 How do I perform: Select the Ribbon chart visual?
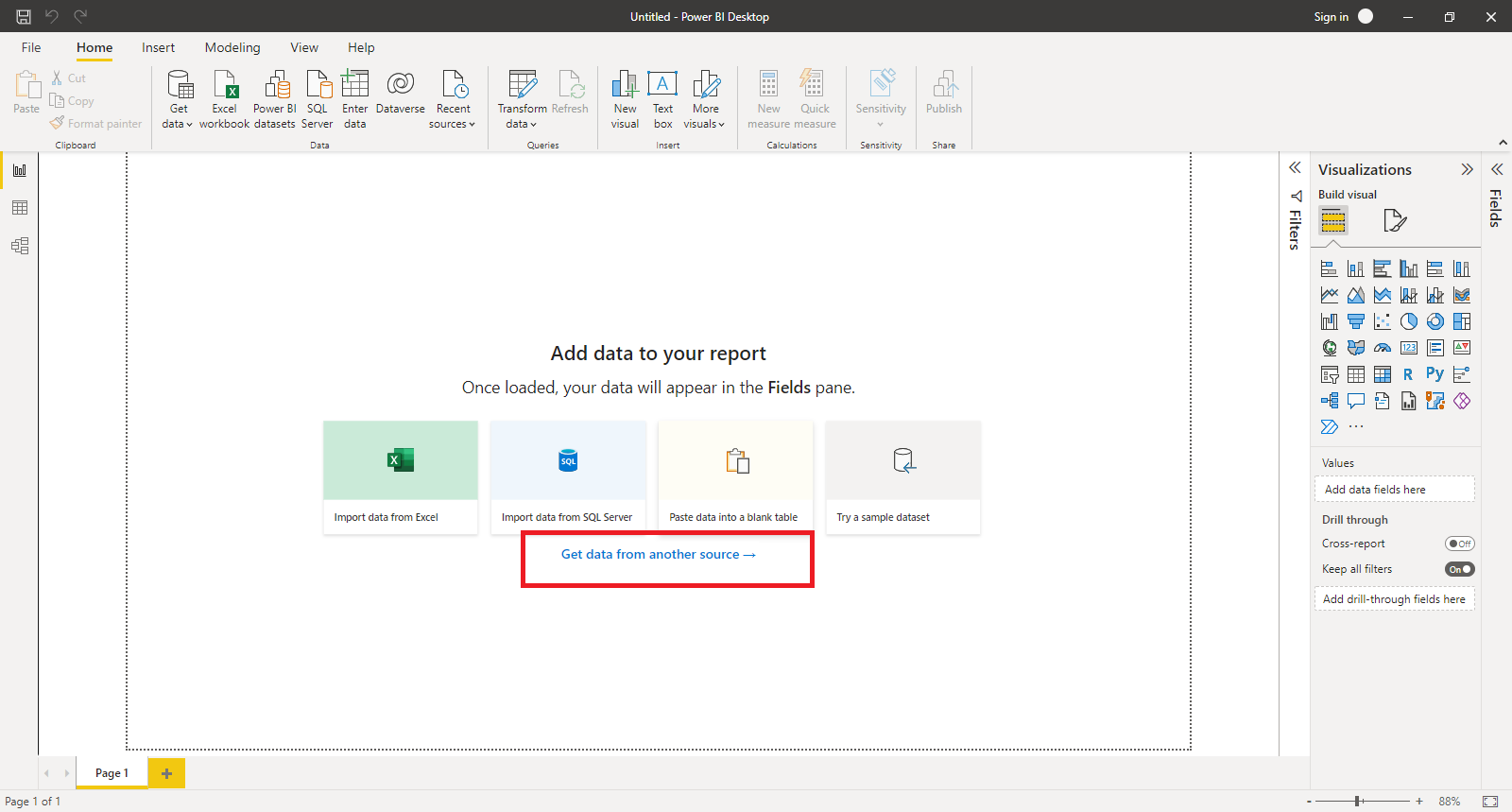1461,295
